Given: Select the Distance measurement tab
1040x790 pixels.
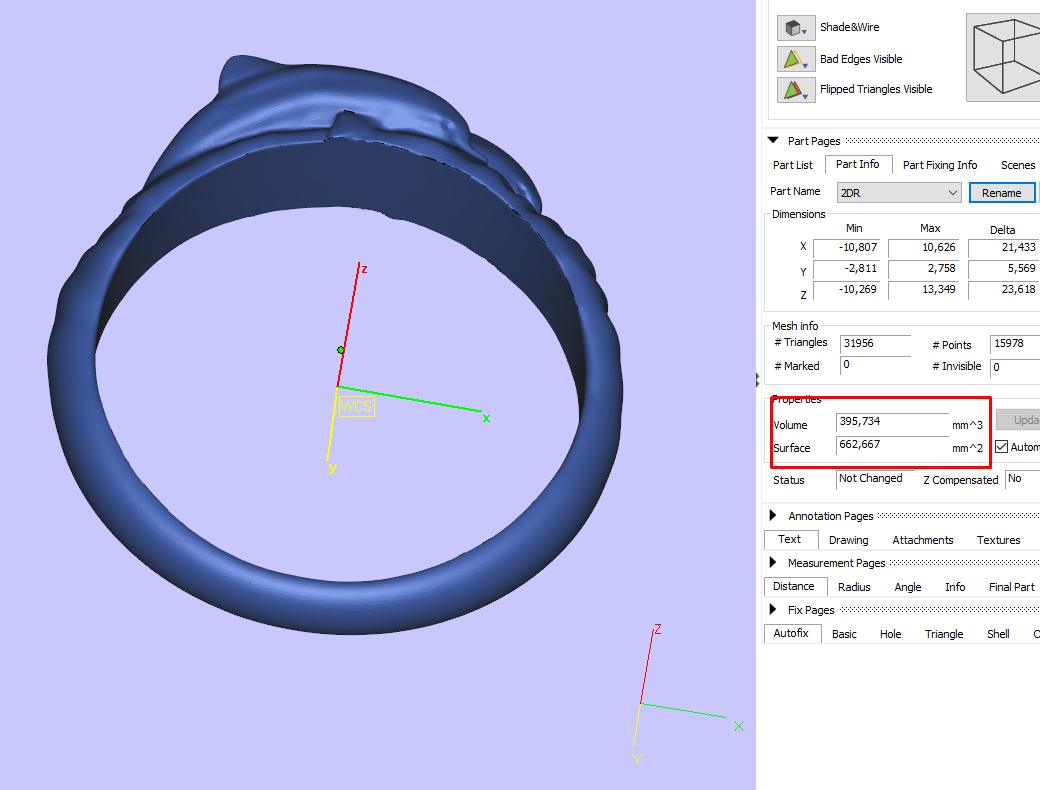Looking at the screenshot, I should click(795, 586).
